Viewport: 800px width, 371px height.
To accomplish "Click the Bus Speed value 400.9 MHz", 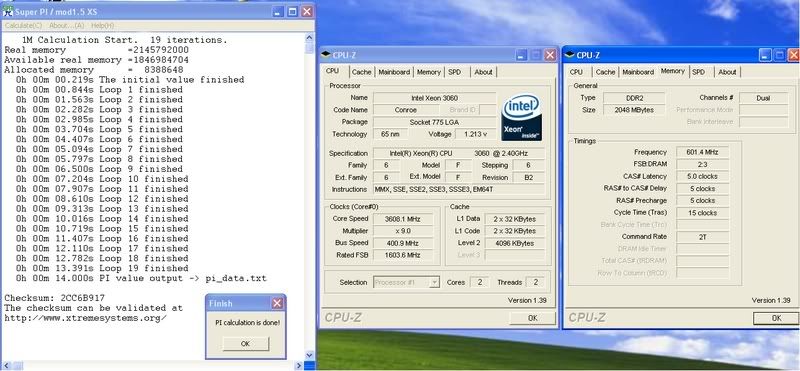I will point(403,243).
